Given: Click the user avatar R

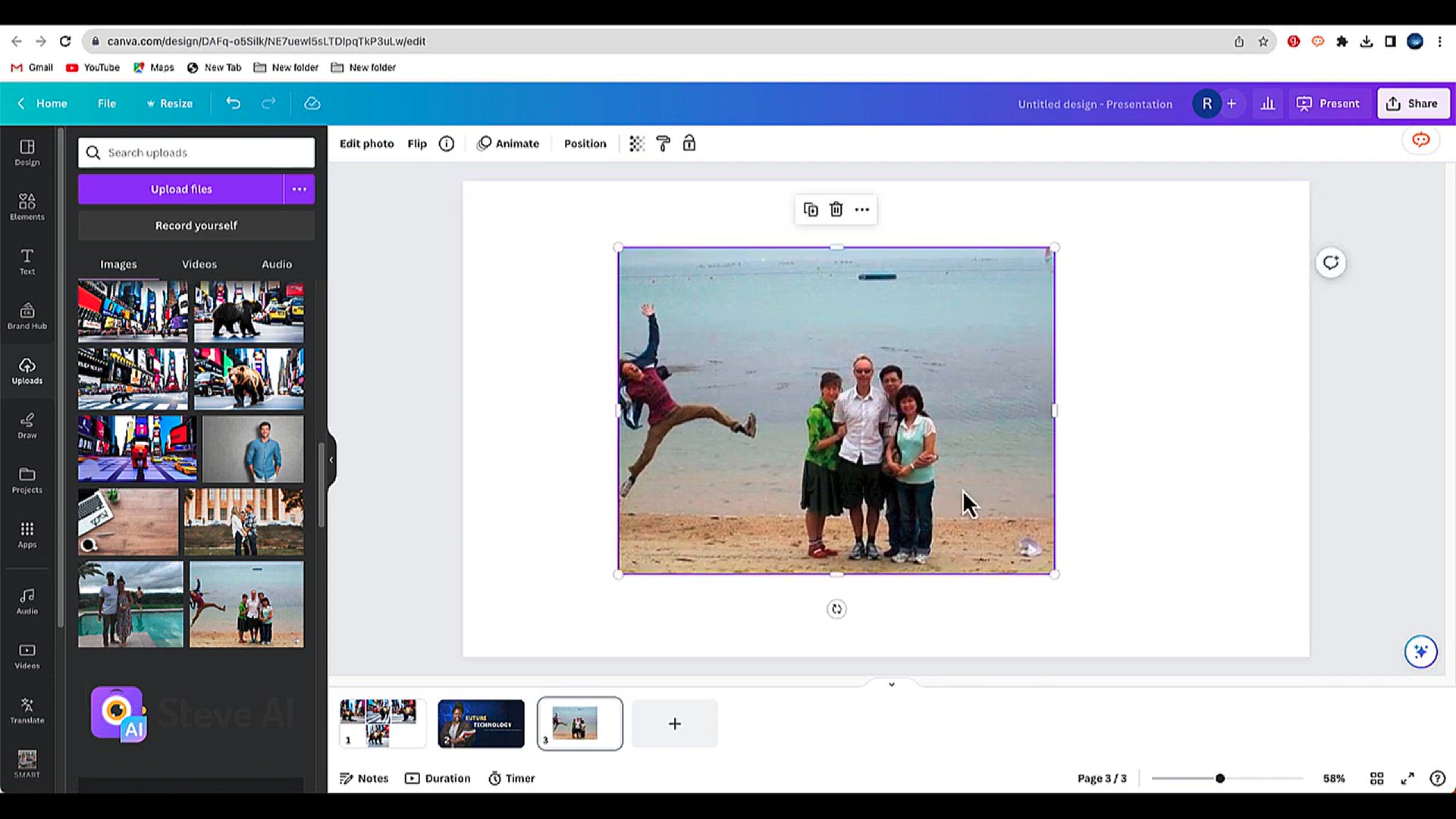Looking at the screenshot, I should [x=1207, y=103].
